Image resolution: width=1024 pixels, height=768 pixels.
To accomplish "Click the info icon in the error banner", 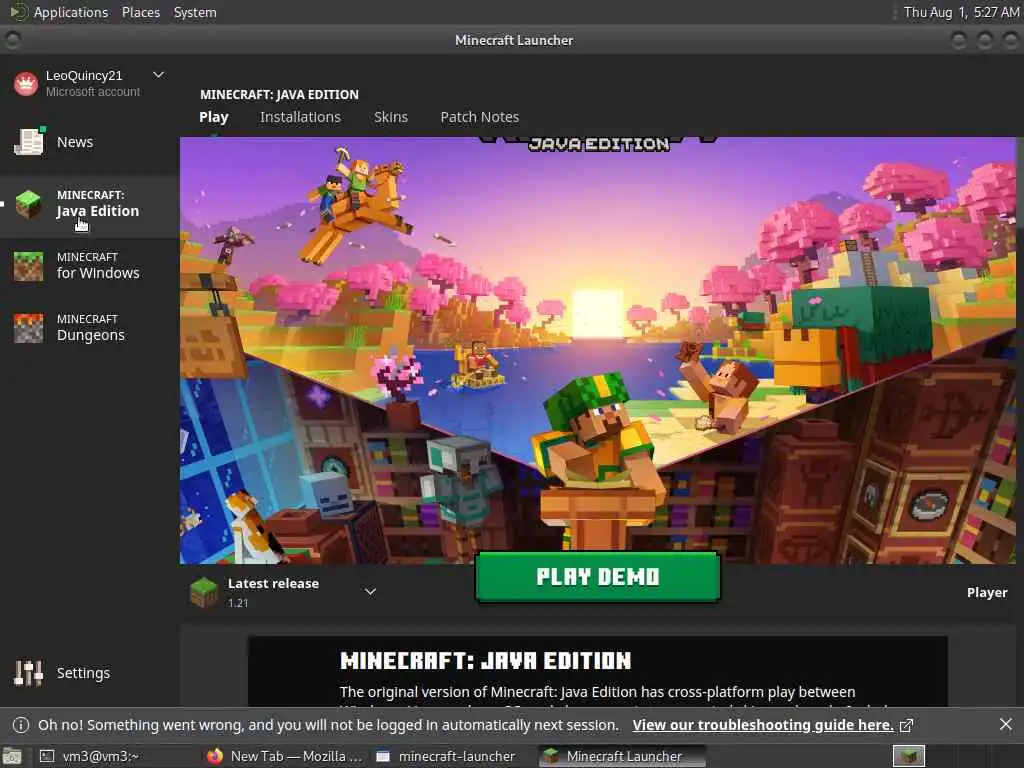I will (21, 725).
